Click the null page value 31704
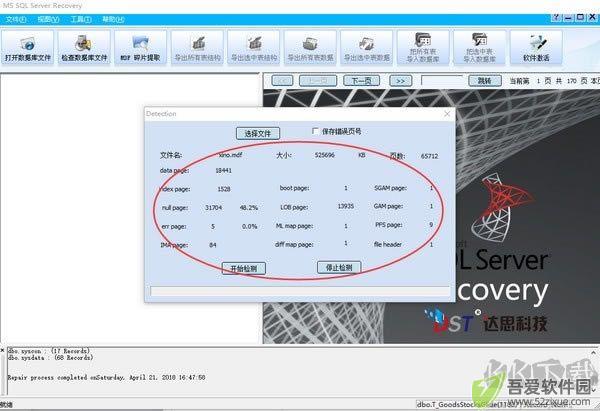Image resolution: width=600 pixels, height=411 pixels. [x=214, y=207]
